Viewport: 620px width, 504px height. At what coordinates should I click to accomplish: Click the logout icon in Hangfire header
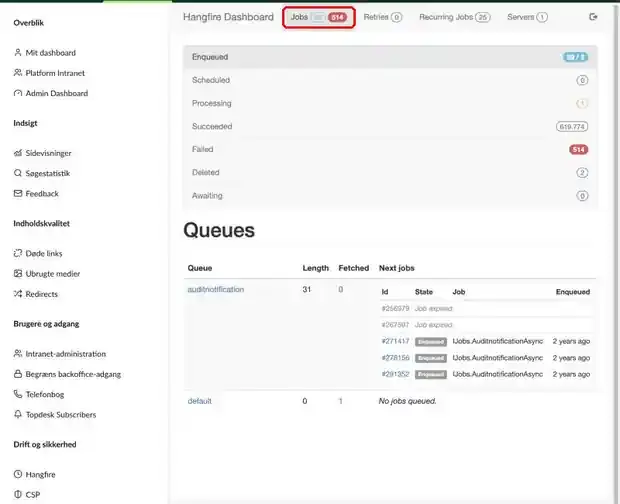pyautogui.click(x=593, y=17)
